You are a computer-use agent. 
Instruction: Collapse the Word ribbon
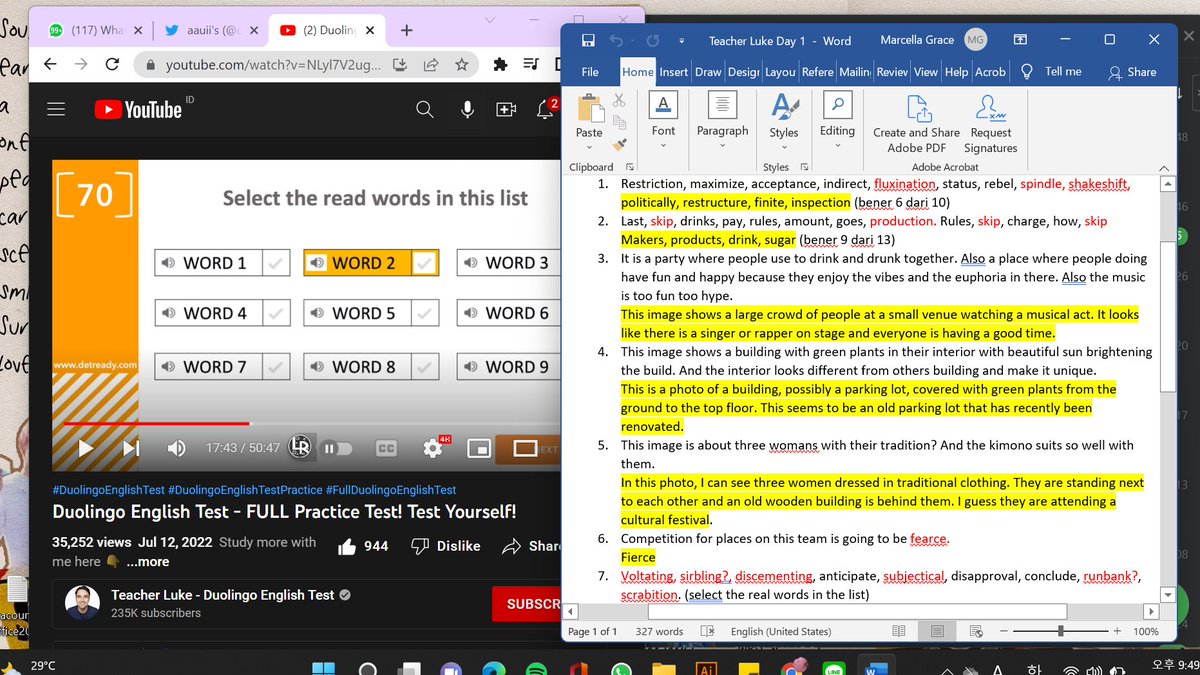click(1164, 167)
